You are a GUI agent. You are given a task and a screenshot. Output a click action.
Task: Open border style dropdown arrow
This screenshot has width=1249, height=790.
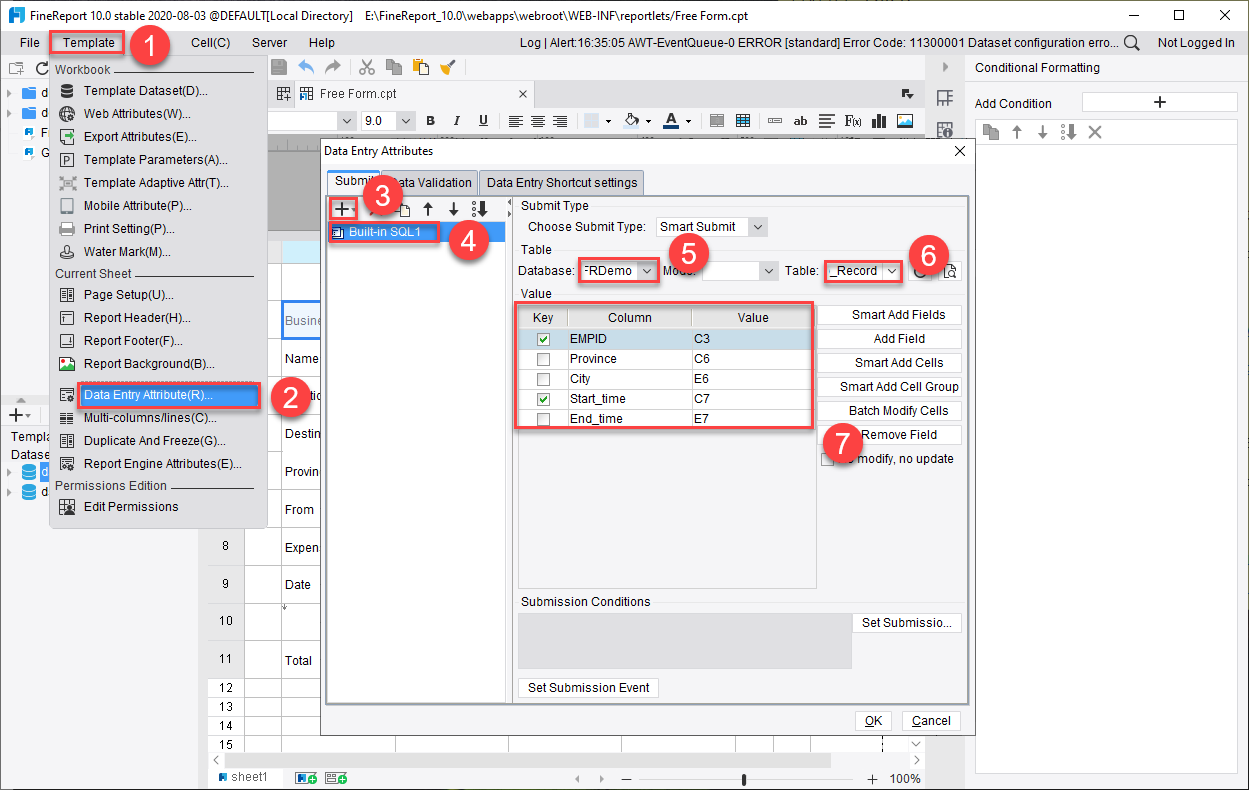click(x=606, y=121)
